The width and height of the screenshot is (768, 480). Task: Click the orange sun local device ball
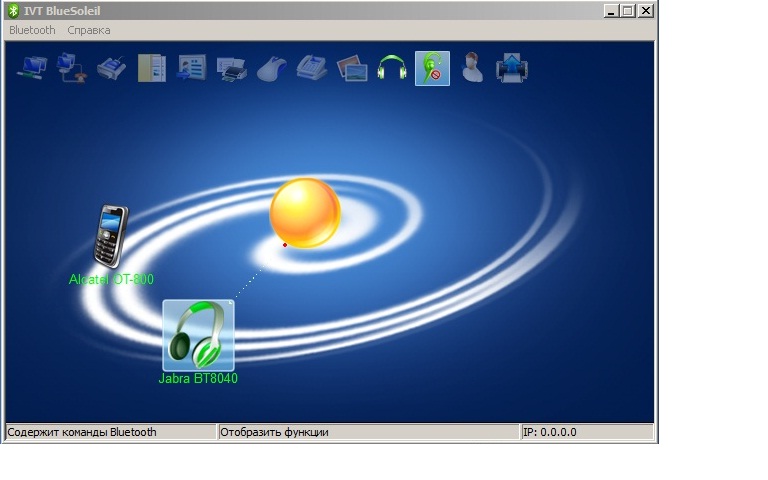point(305,213)
